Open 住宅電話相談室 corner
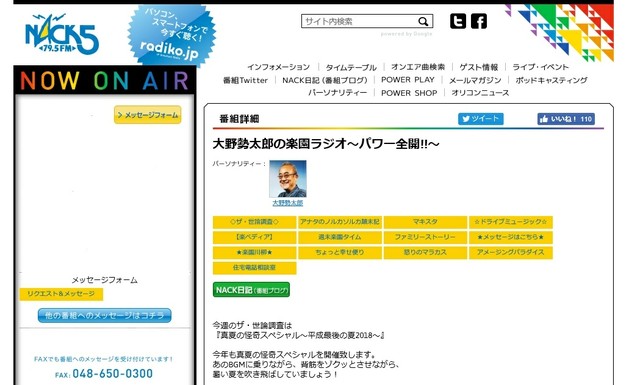640x385 pixels. tap(254, 268)
